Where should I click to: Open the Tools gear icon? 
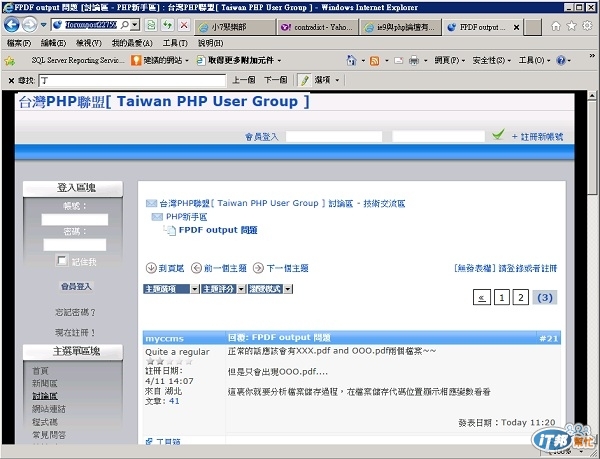tap(587, 26)
